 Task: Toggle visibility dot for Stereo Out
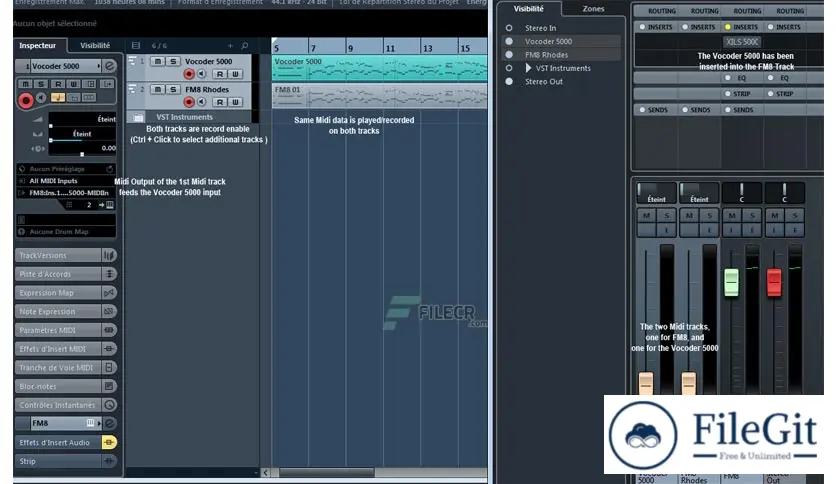509,82
